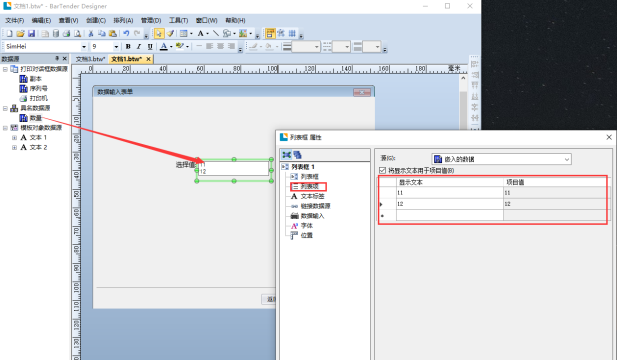Toggle Bold text formatting
Screen dimensions: 617x360
pos(128,46)
